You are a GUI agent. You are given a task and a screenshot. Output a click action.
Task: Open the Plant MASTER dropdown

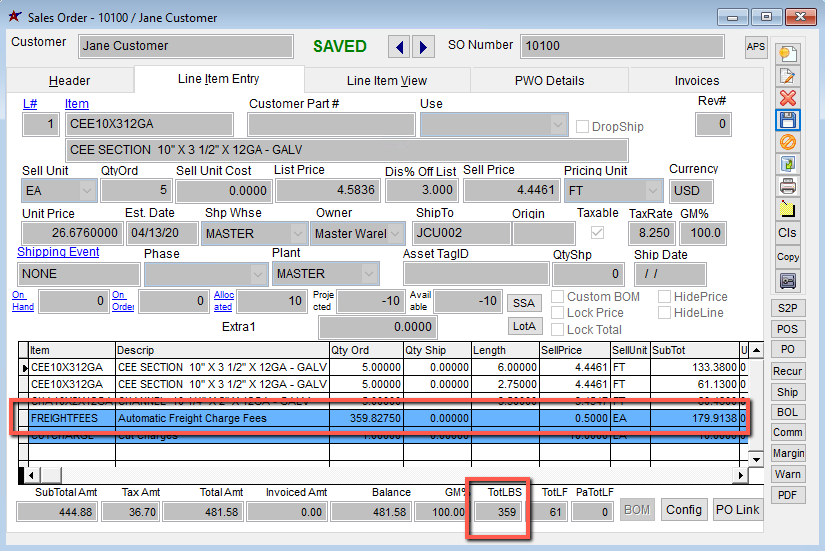369,274
